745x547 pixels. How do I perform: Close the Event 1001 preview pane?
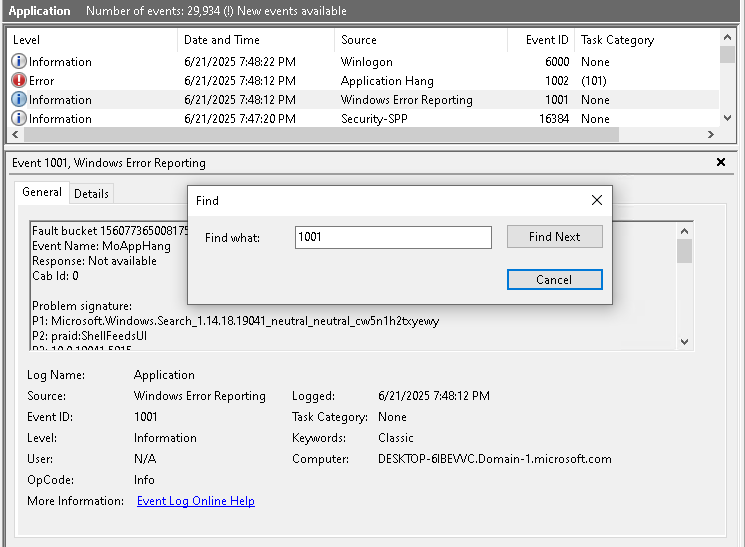pos(721,163)
